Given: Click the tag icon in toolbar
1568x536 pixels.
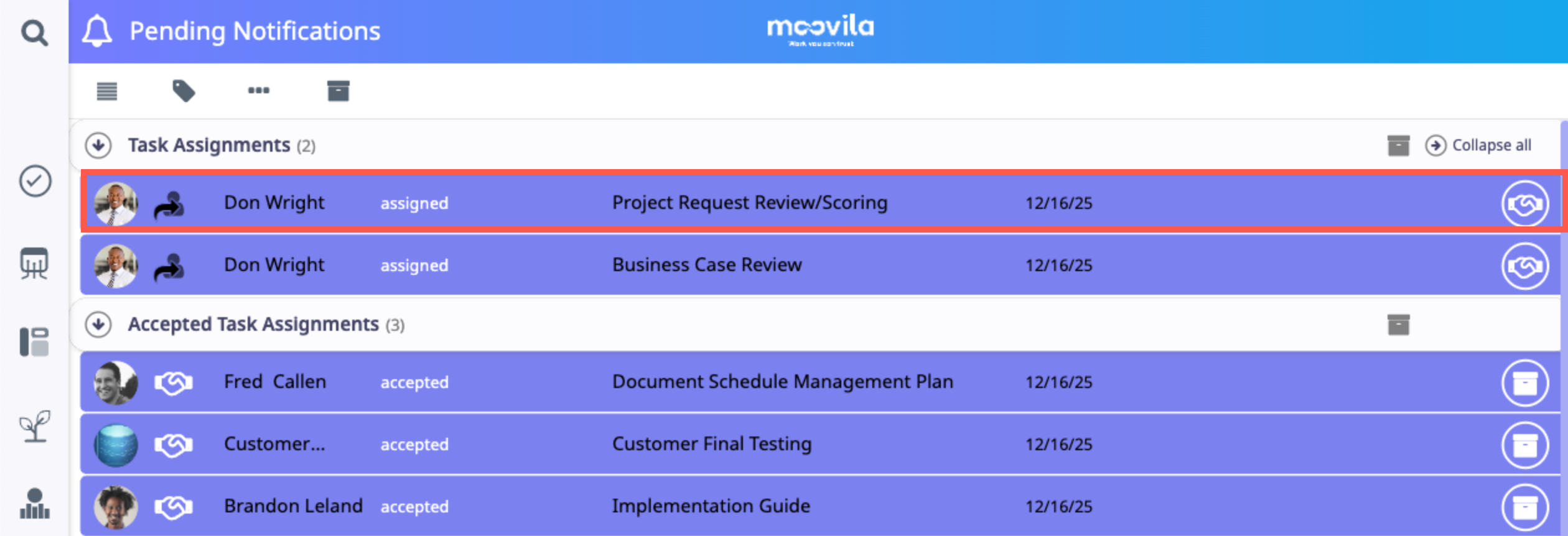Looking at the screenshot, I should point(184,91).
